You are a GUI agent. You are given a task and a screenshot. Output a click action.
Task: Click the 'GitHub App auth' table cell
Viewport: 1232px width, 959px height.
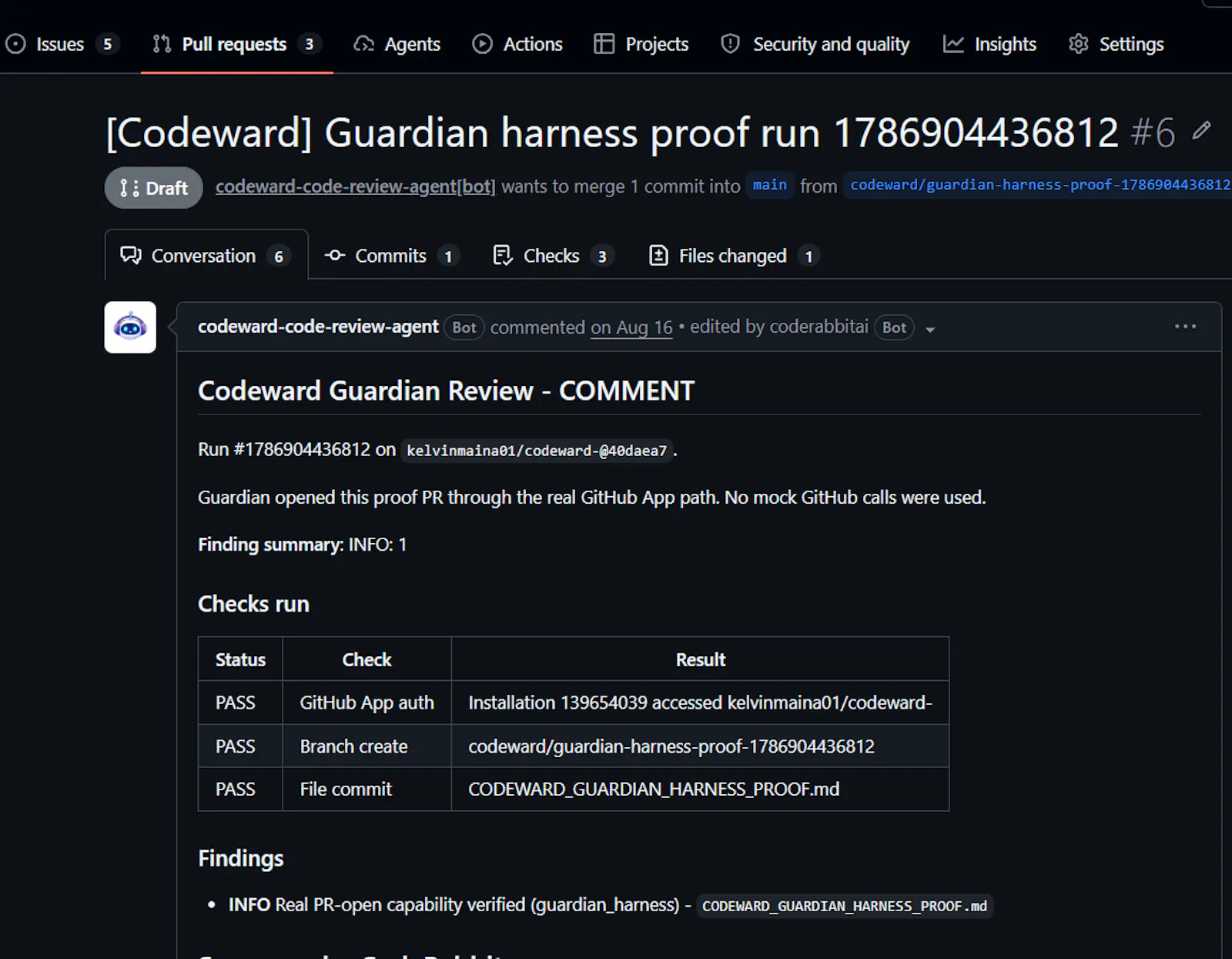(x=367, y=702)
